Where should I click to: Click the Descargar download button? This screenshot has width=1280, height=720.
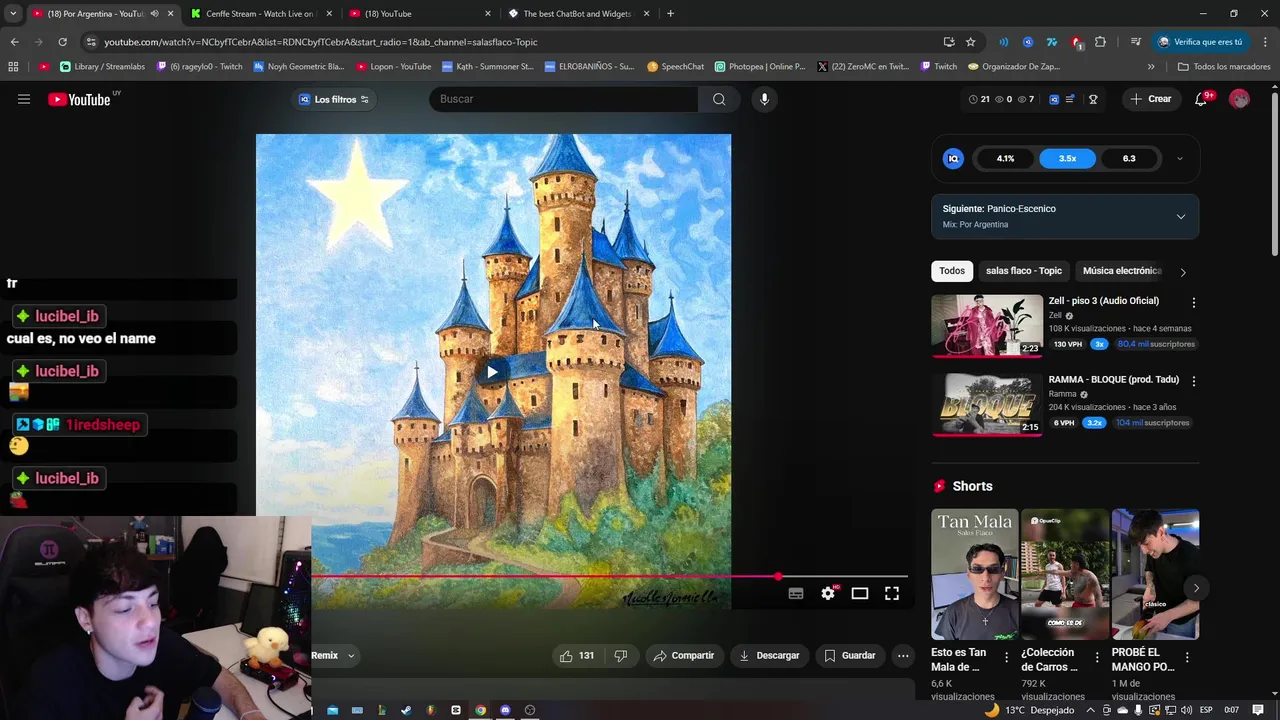click(x=769, y=656)
